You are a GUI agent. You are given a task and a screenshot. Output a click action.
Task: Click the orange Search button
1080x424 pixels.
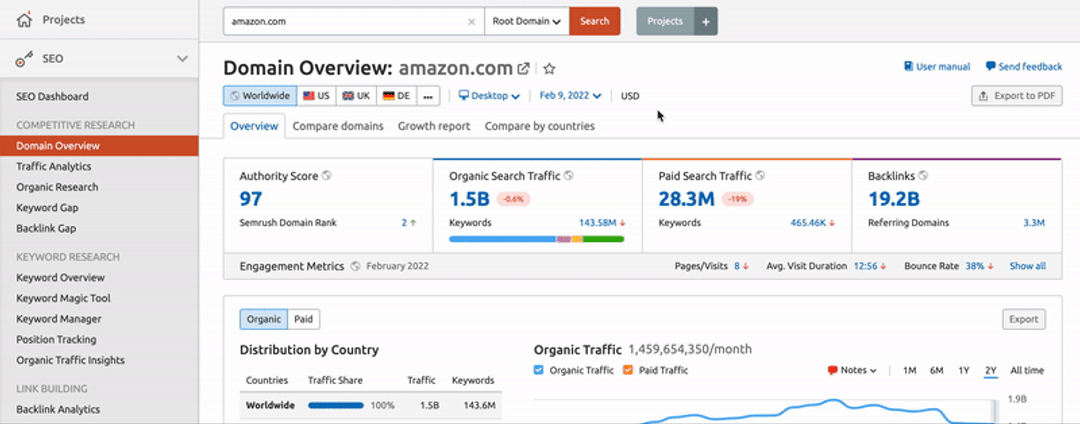click(x=594, y=21)
